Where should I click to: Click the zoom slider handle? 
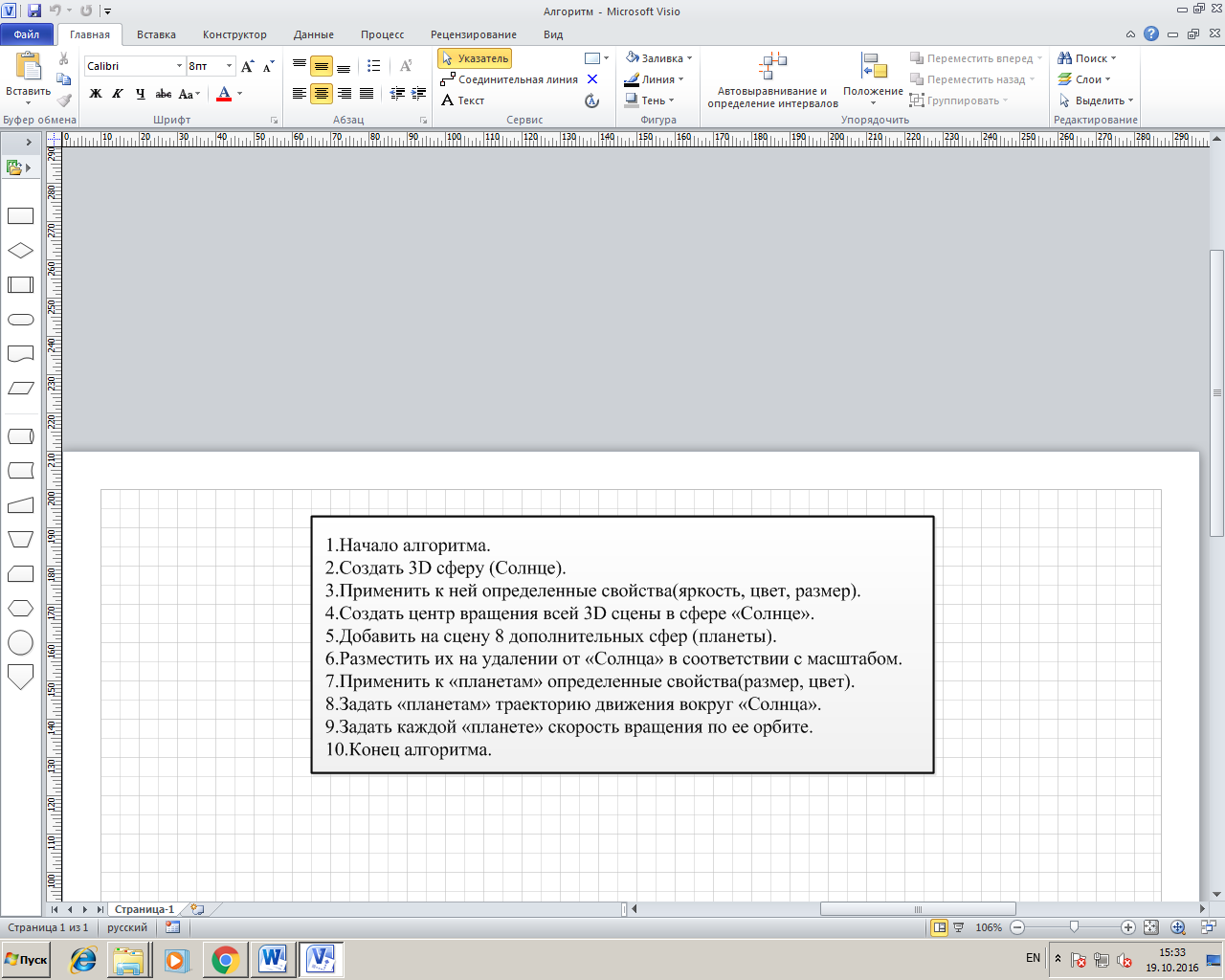1074,927
